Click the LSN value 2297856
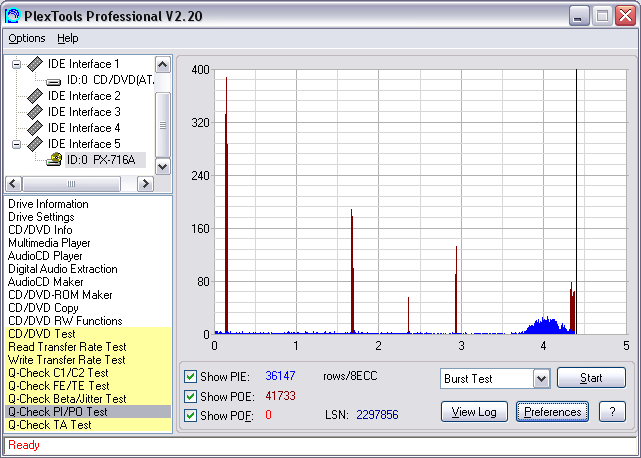This screenshot has height=458, width=641. (377, 415)
